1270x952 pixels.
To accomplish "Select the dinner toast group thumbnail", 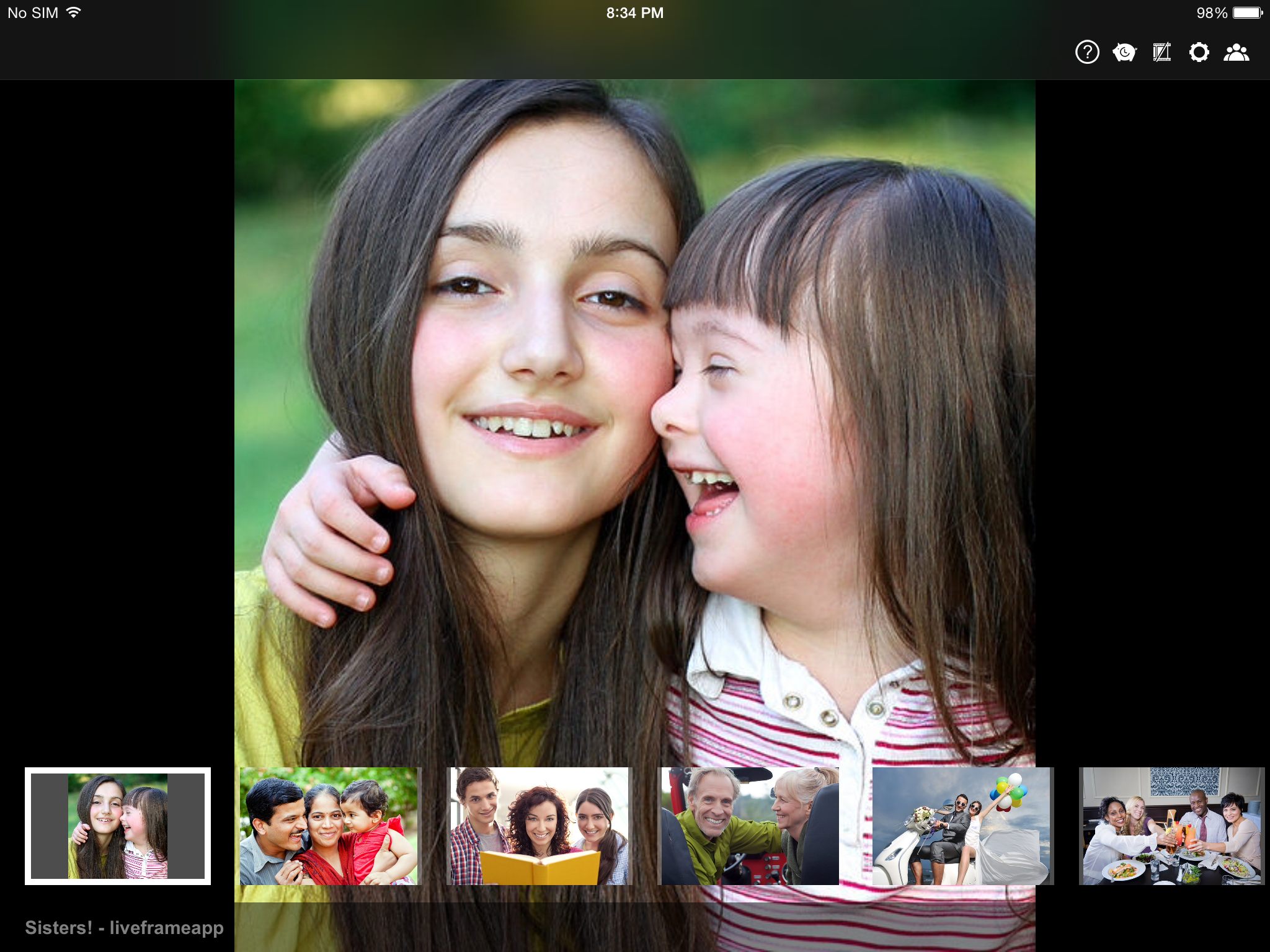I will coord(1172,826).
